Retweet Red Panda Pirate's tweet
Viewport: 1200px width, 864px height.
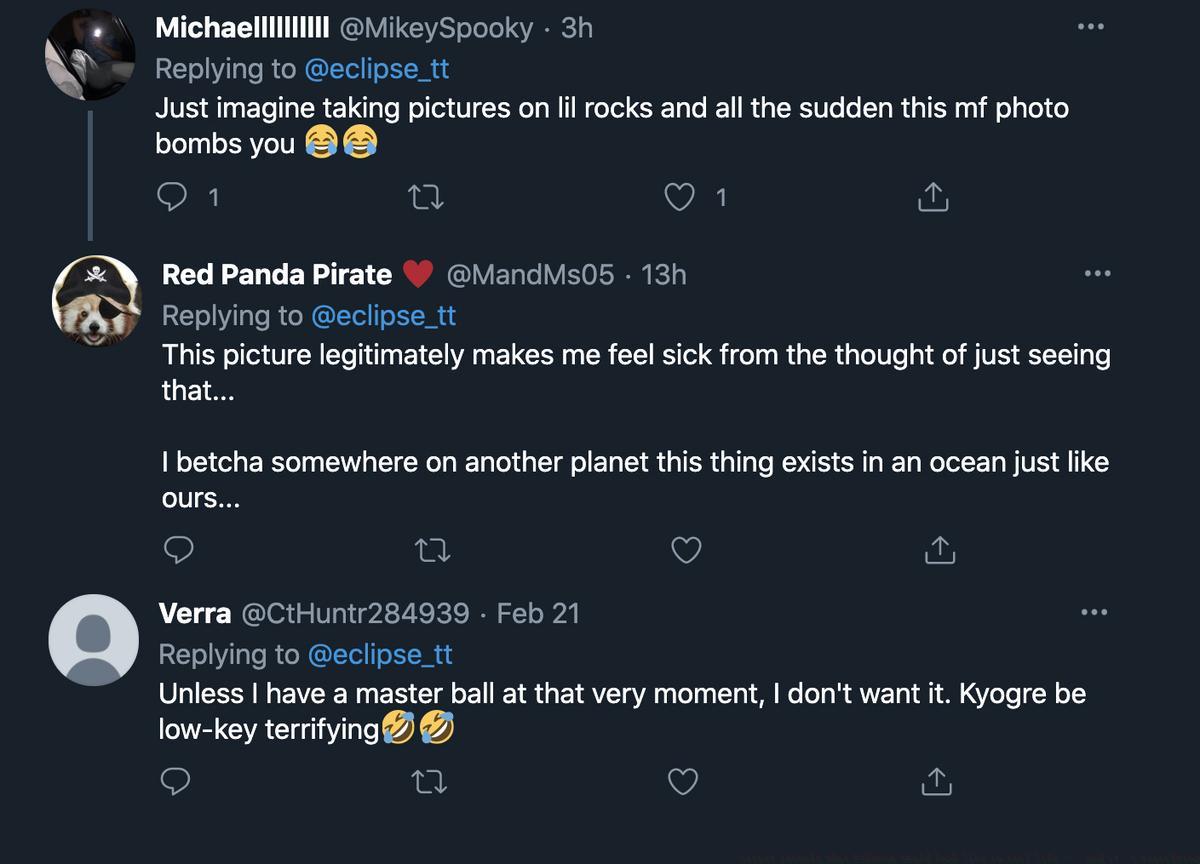tap(432, 549)
